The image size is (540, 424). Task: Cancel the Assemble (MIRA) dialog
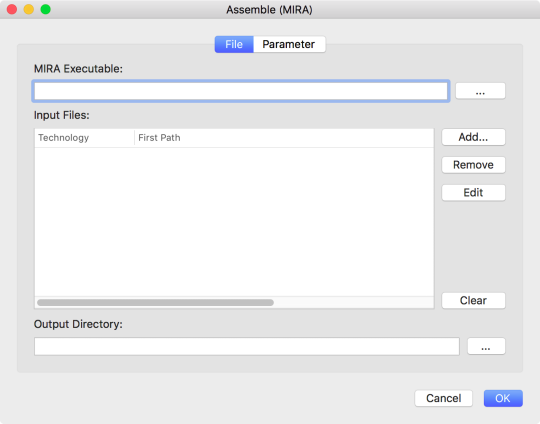(x=444, y=398)
